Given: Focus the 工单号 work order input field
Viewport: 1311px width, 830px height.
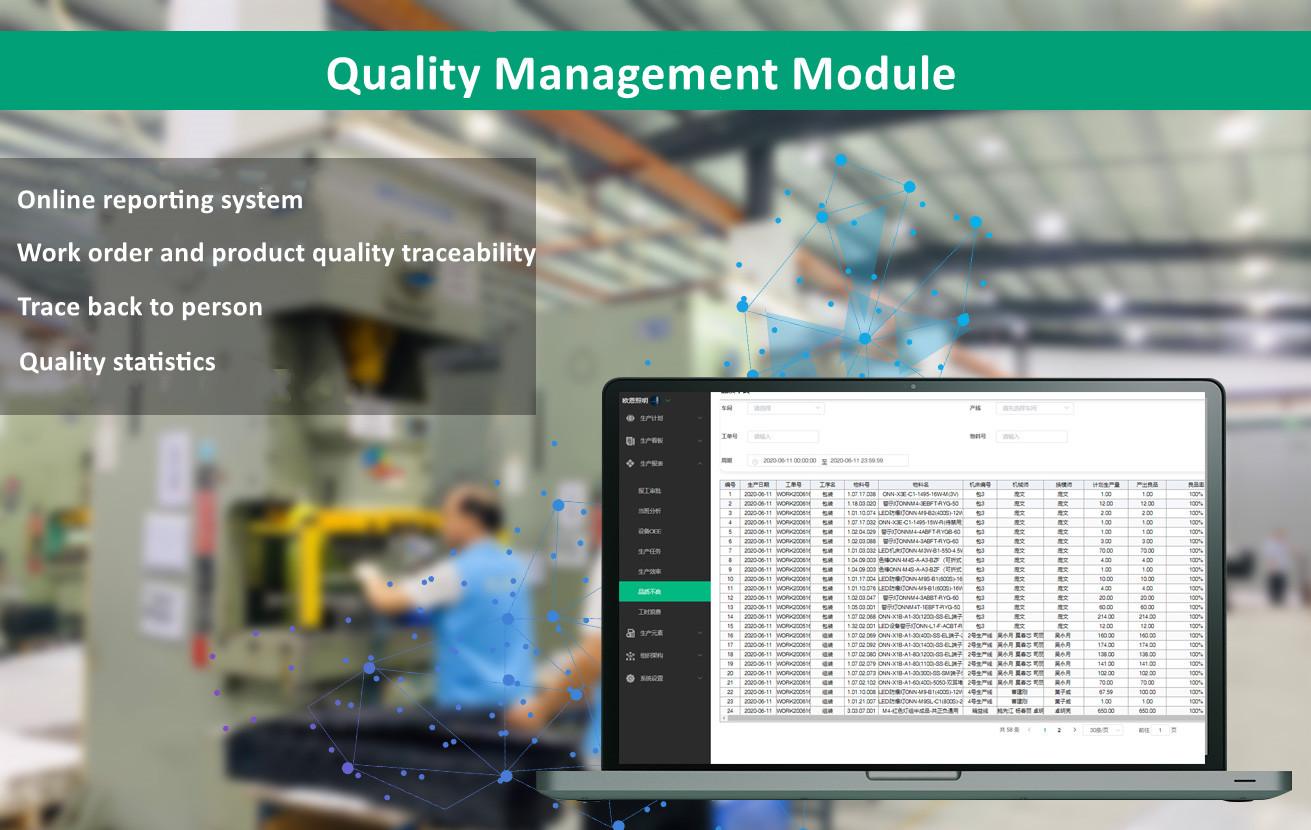Looking at the screenshot, I should [783, 436].
